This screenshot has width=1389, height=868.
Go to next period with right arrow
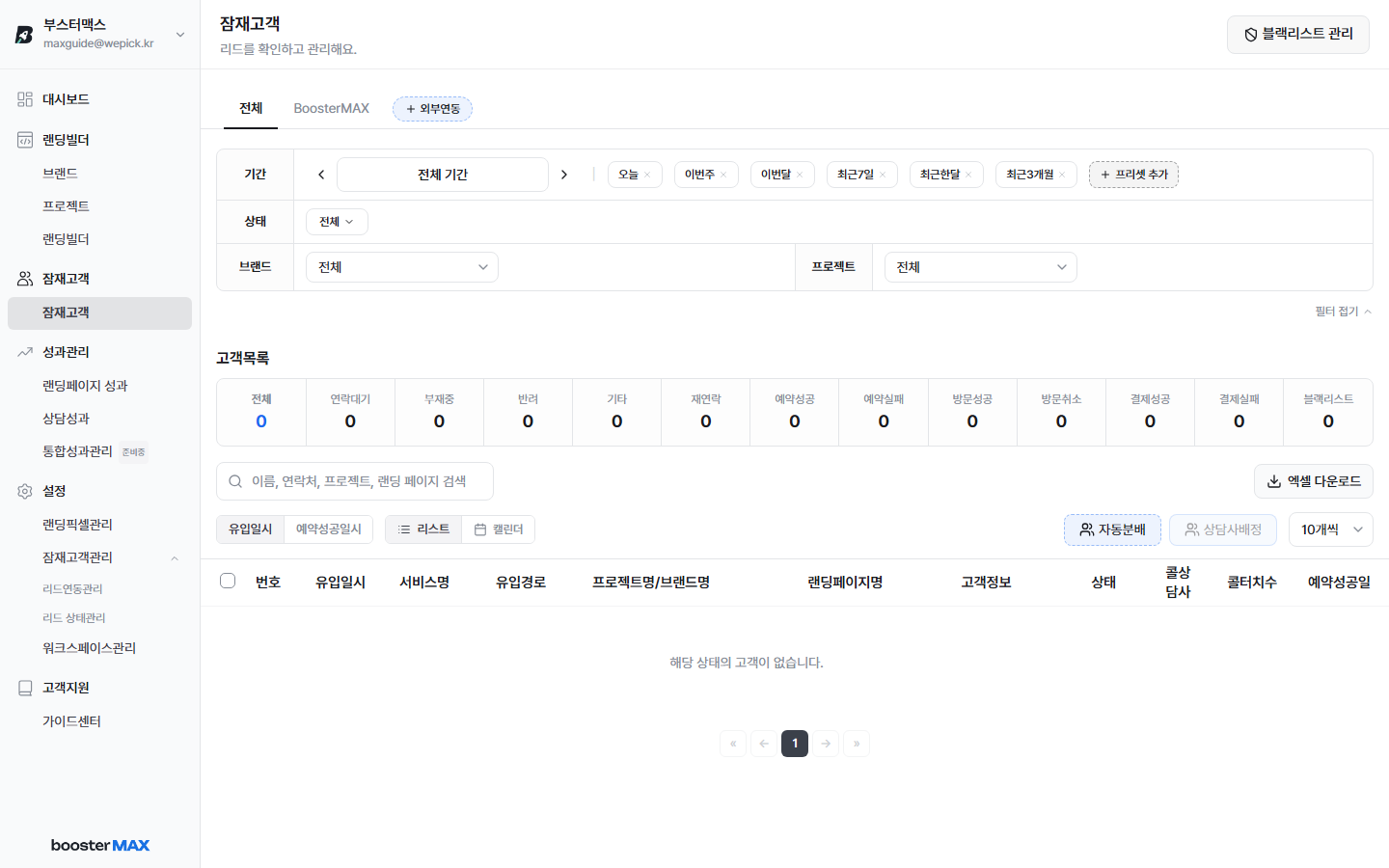coord(564,175)
